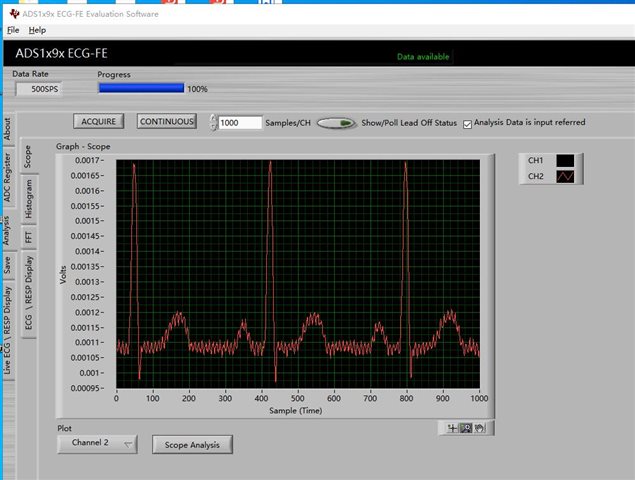
Task: Click the Data available status text
Action: point(423,56)
